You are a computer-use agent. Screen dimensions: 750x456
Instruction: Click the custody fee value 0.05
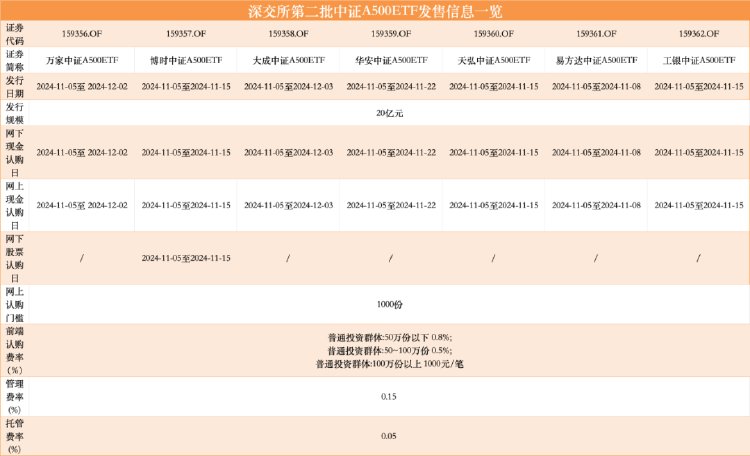(389, 436)
